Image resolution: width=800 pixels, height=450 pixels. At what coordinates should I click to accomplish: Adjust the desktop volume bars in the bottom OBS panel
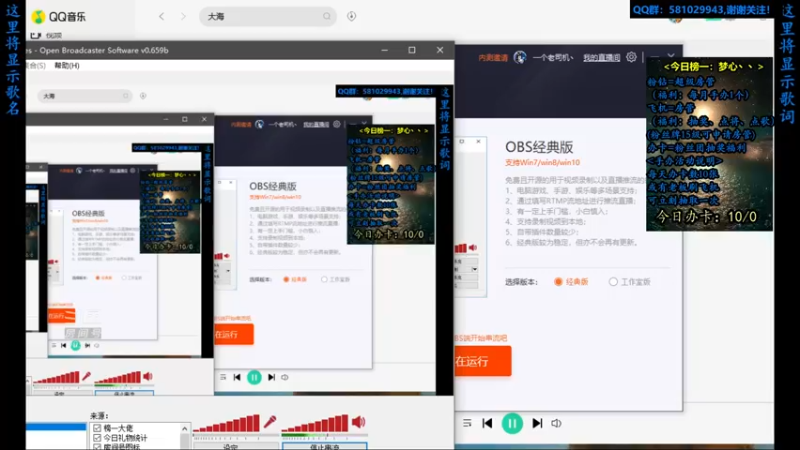315,424
